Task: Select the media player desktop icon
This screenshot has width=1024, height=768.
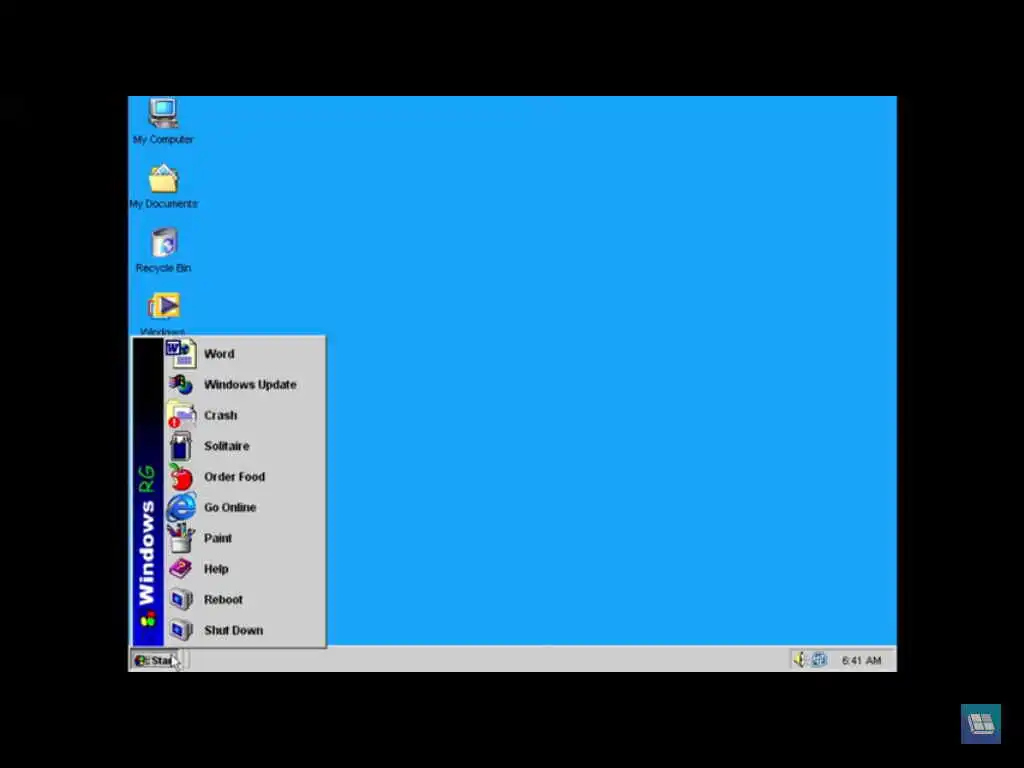Action: pyautogui.click(x=164, y=306)
